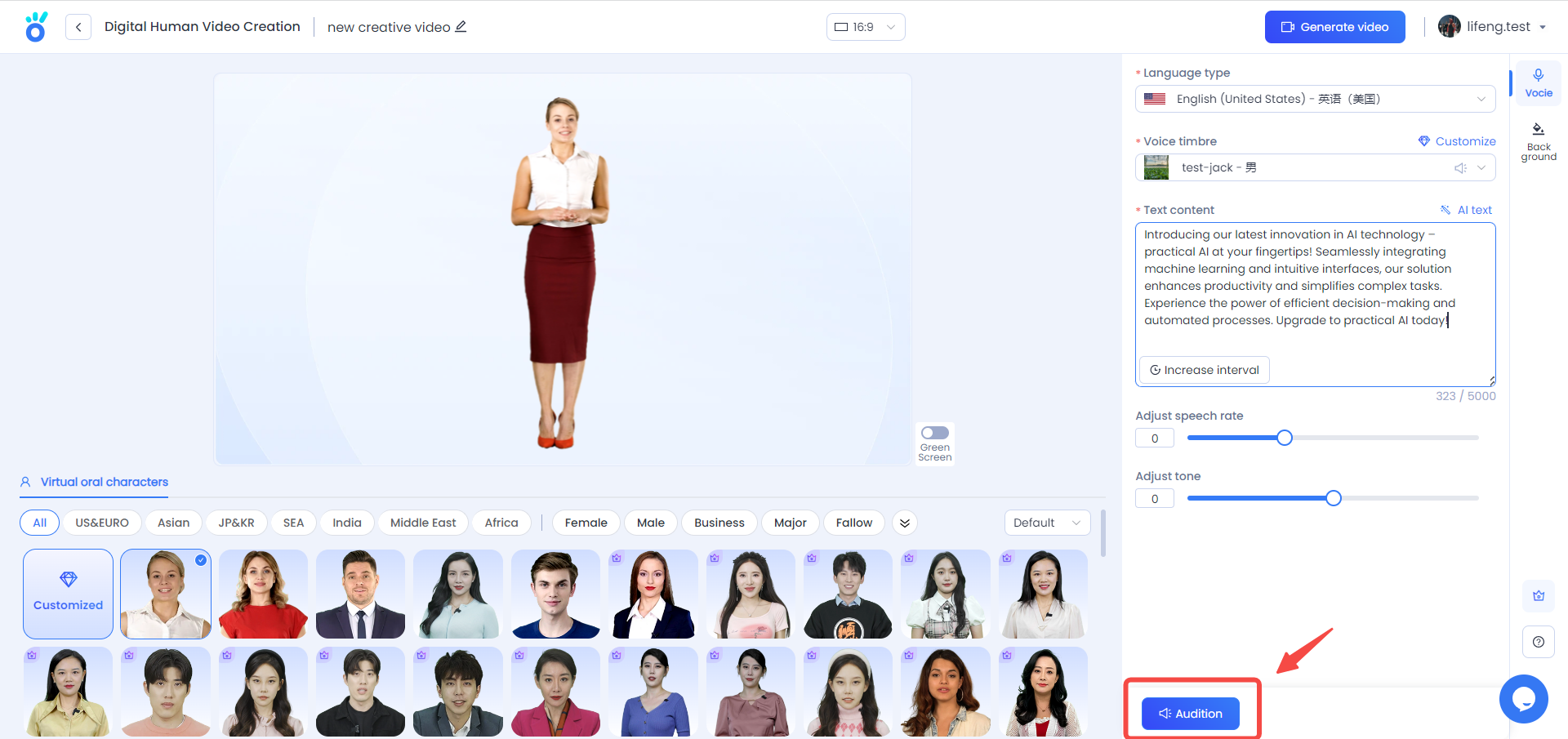This screenshot has width=1568, height=739.
Task: Filter characters by Male
Action: click(651, 523)
